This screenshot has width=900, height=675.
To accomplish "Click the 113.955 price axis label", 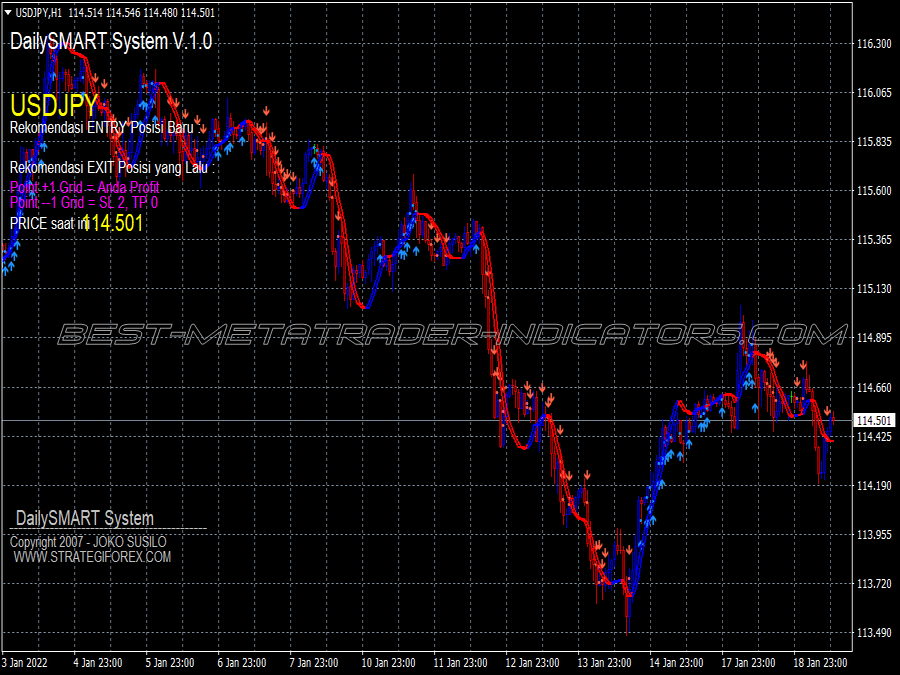I will 874,535.
